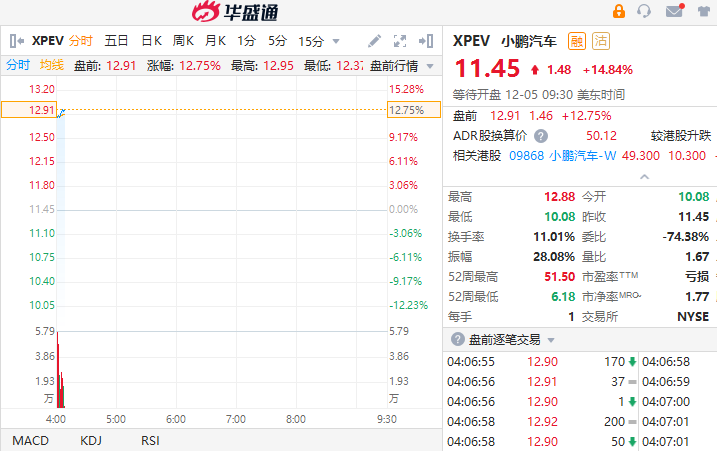
Task: Click the 融 margin badge
Action: (x=577, y=41)
